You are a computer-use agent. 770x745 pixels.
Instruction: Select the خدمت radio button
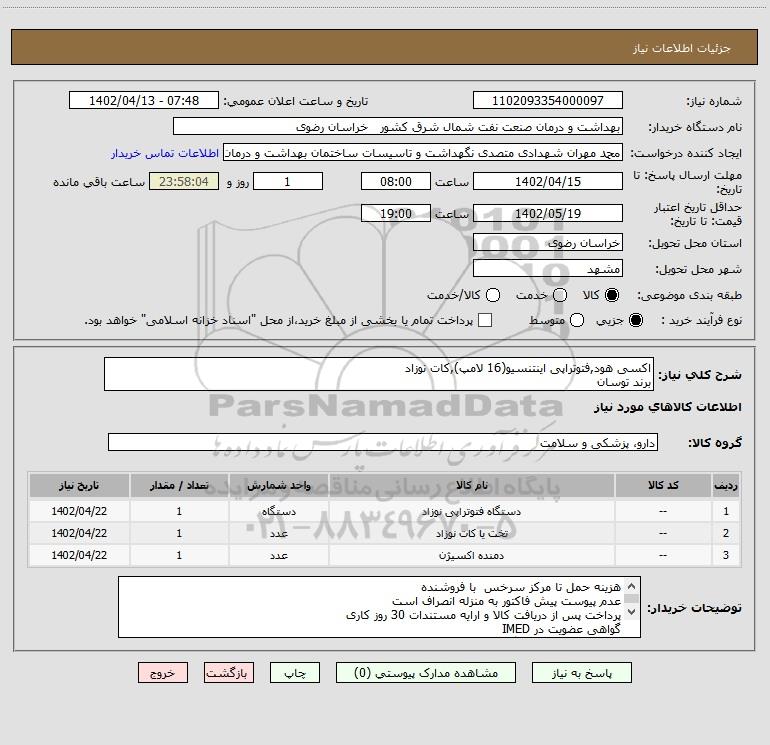[x=560, y=295]
